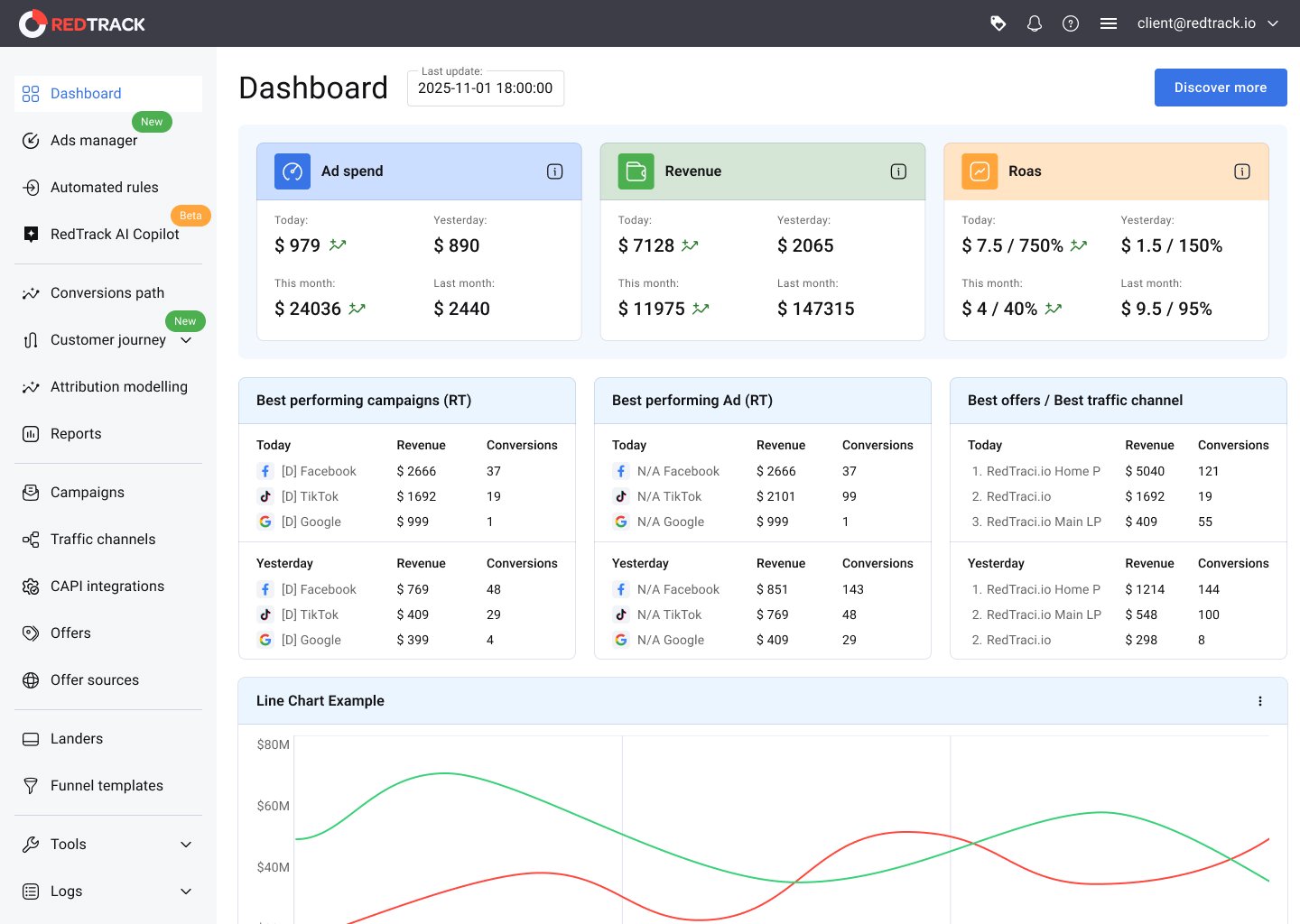This screenshot has height=924, width=1300.
Task: Open Ads manager in the sidebar
Action: tap(108, 141)
